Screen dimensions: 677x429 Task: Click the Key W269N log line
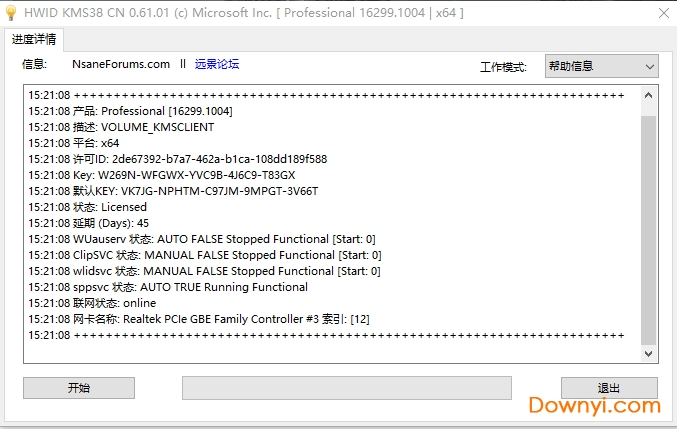[x=162, y=175]
